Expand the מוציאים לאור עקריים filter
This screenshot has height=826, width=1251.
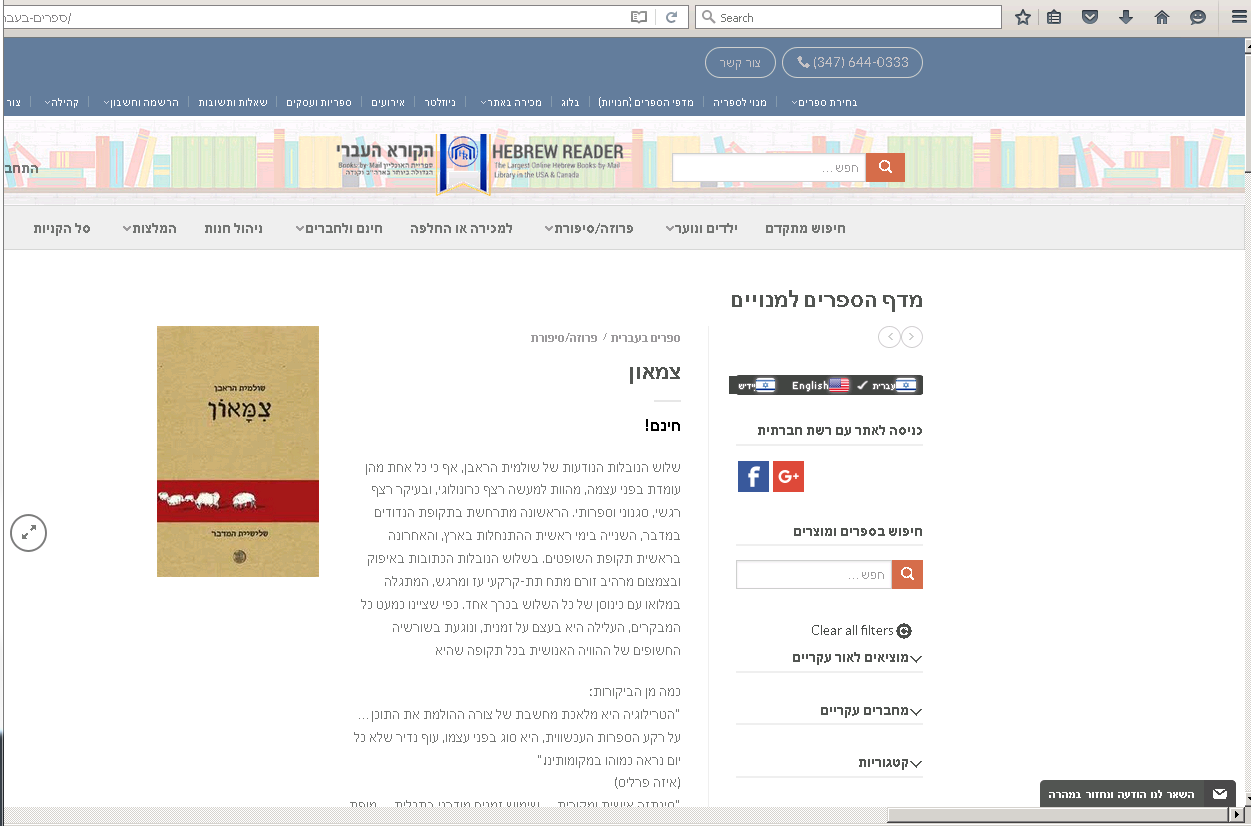(x=857, y=658)
